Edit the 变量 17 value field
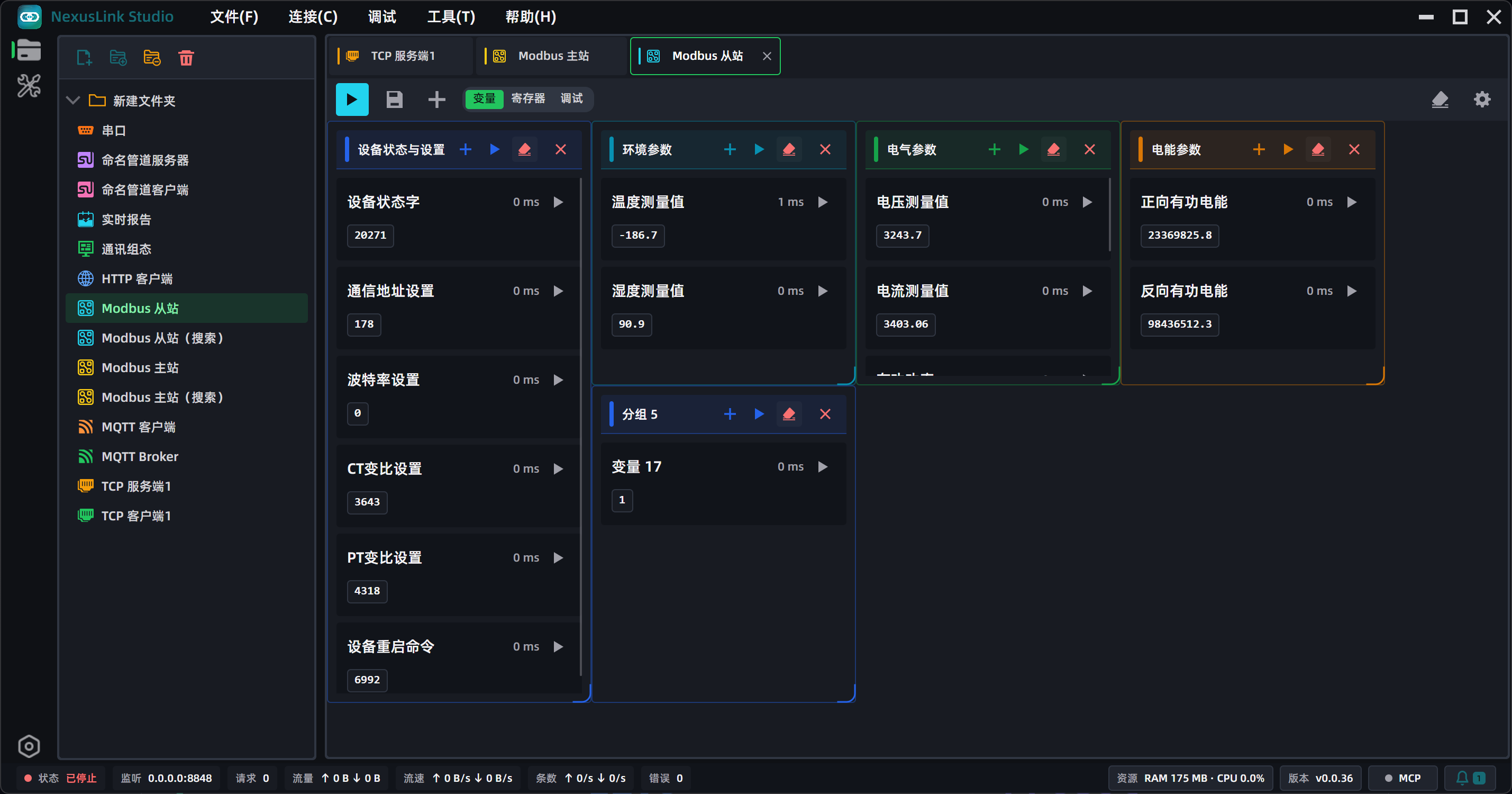Screen dimensions: 1512x794 [622, 500]
